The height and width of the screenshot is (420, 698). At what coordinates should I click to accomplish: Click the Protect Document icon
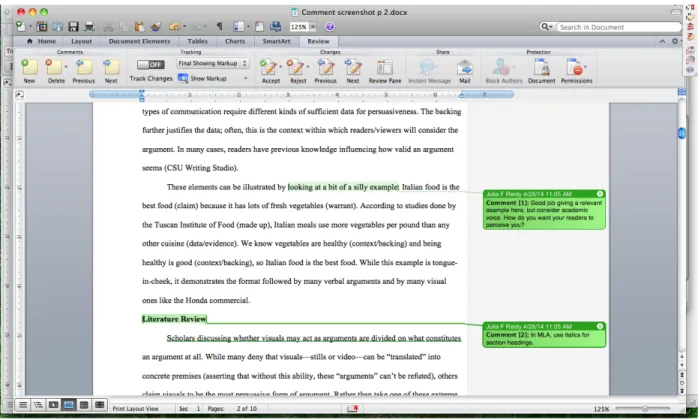[541, 71]
